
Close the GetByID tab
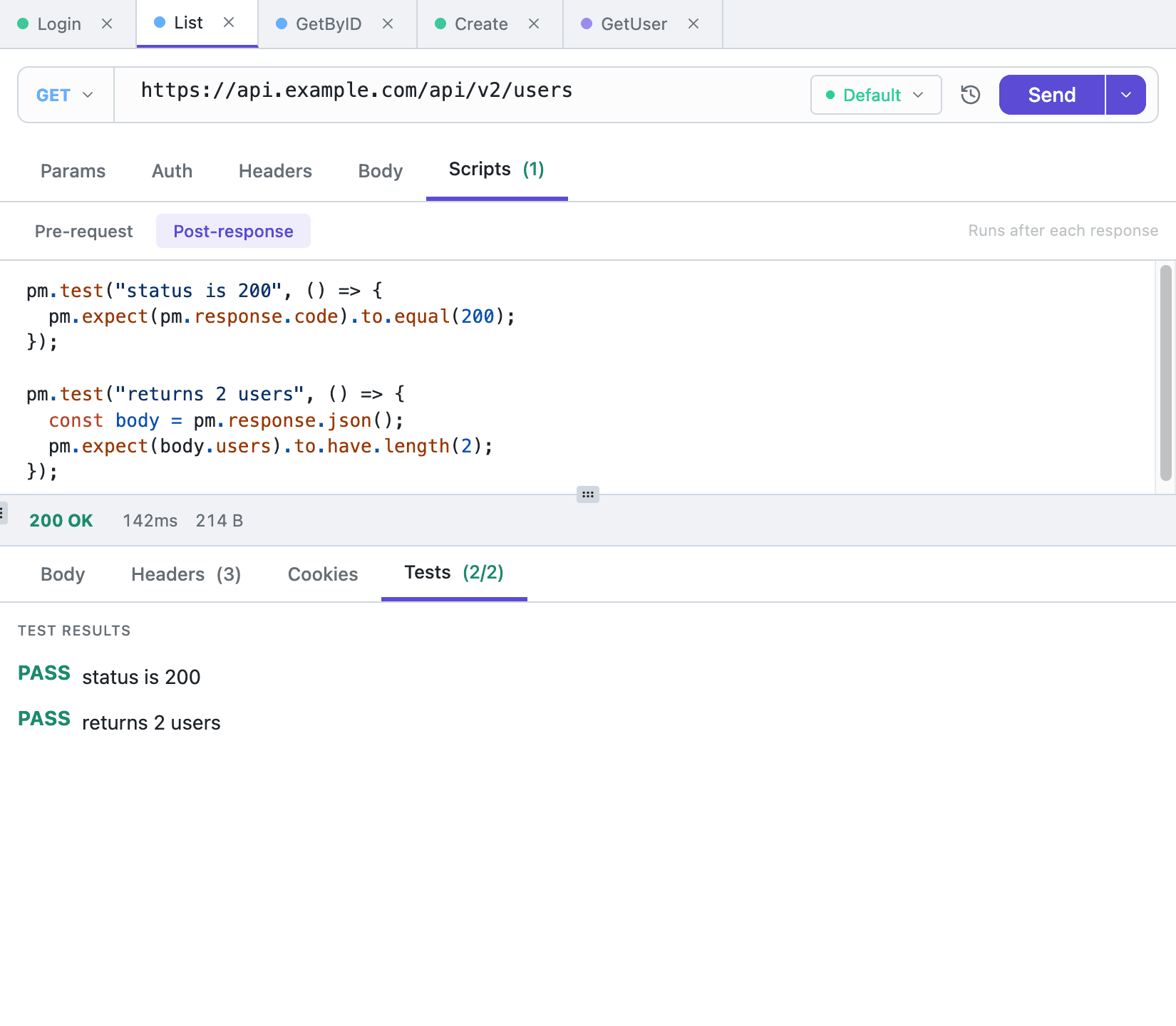(x=388, y=24)
